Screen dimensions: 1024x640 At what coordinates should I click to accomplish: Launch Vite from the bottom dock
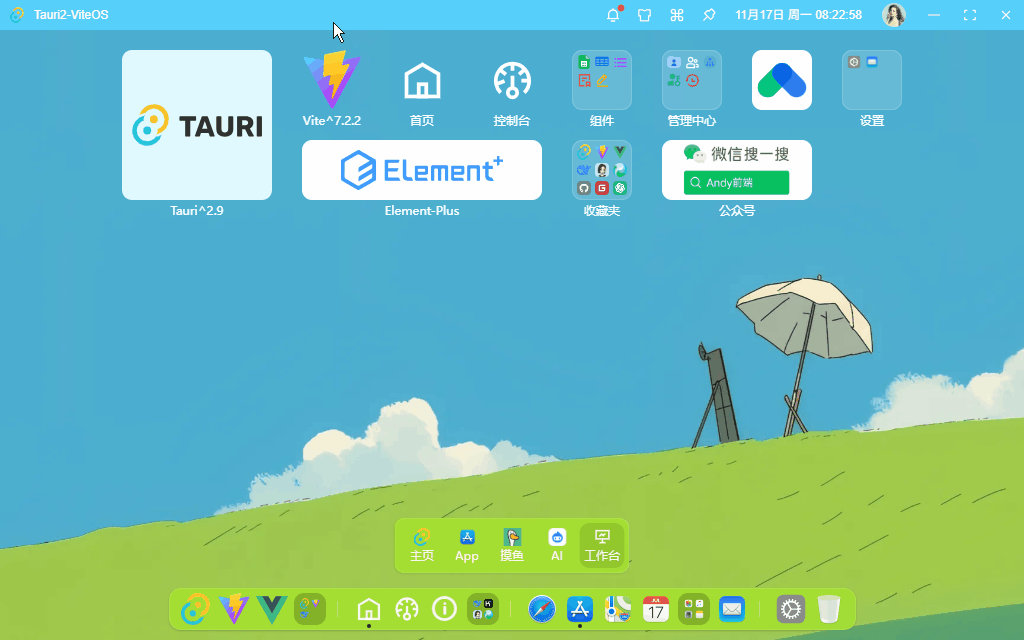click(x=233, y=609)
